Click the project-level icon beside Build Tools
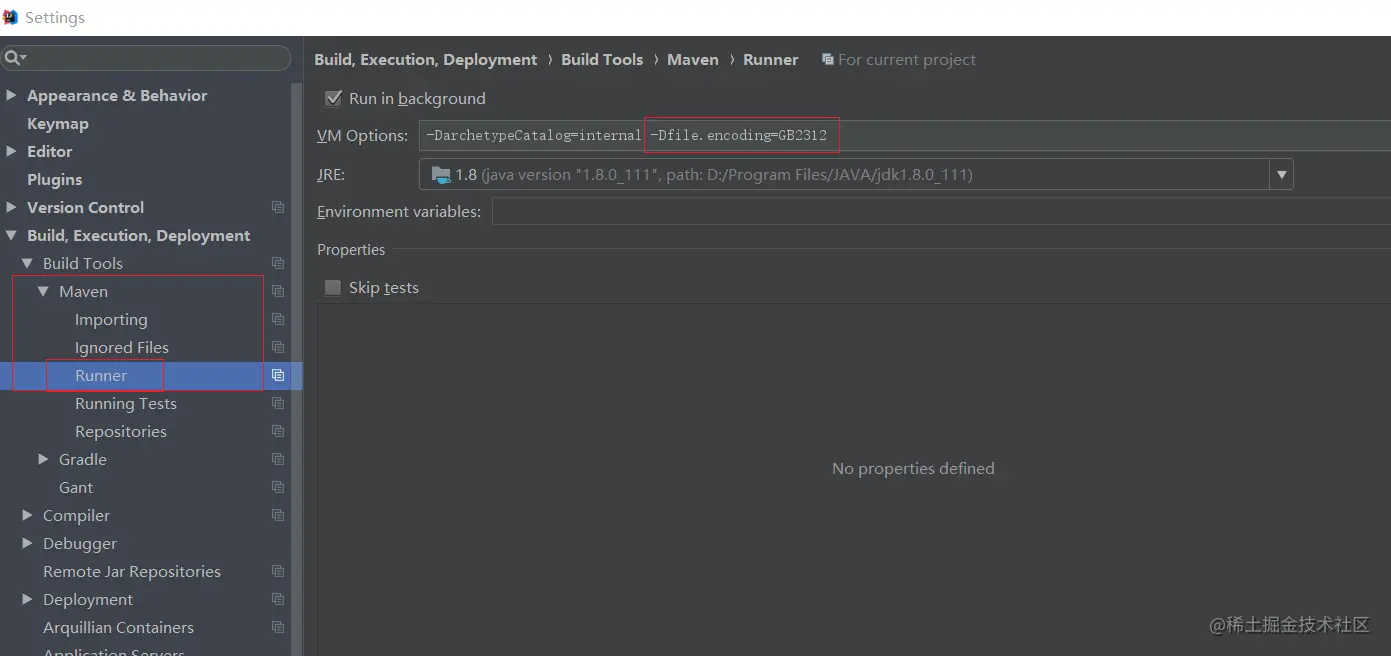This screenshot has width=1391, height=656. (x=278, y=263)
